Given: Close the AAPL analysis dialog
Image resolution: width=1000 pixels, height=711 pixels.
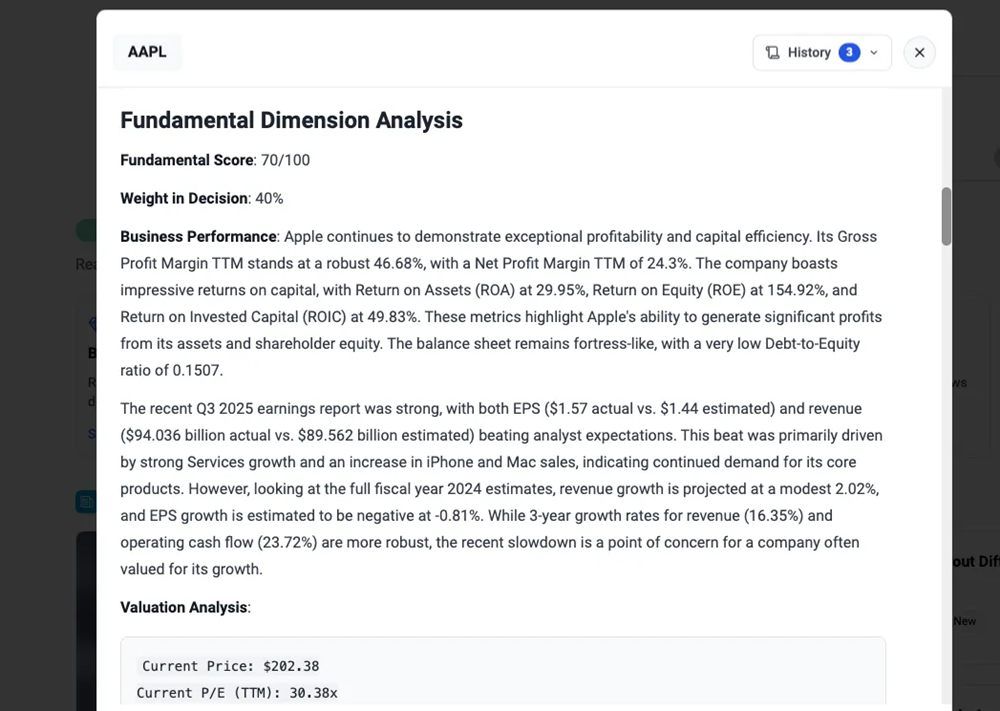Looking at the screenshot, I should click(919, 53).
